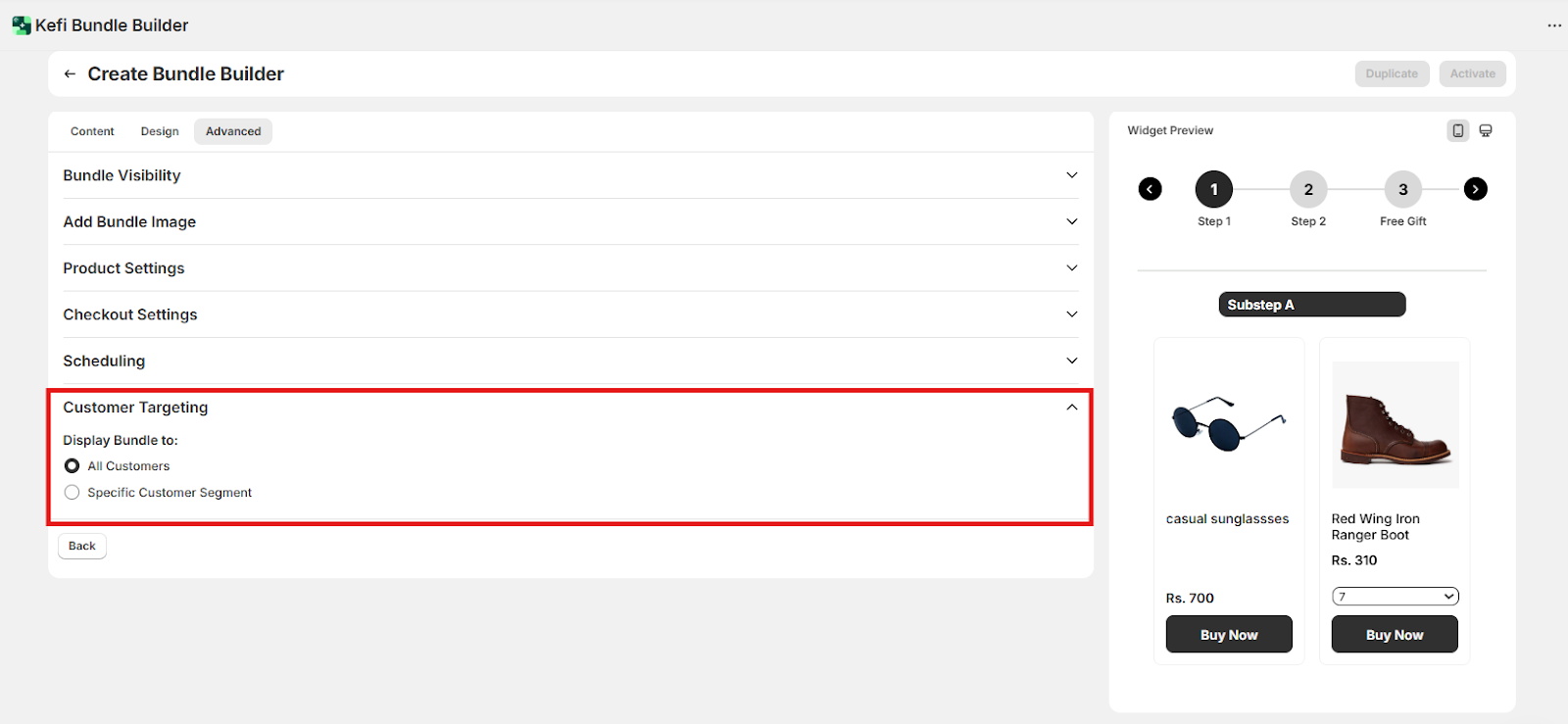The image size is (1568, 724).
Task: Click the Red Wing boot product image
Action: click(1395, 424)
